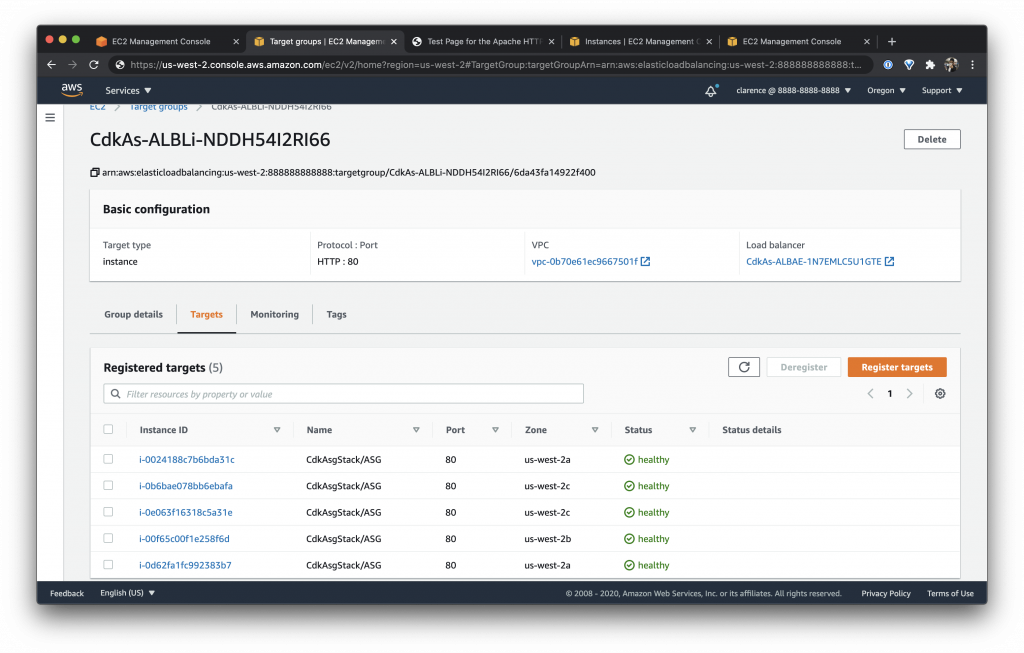
Task: Select the Targets tab
Action: tap(206, 314)
